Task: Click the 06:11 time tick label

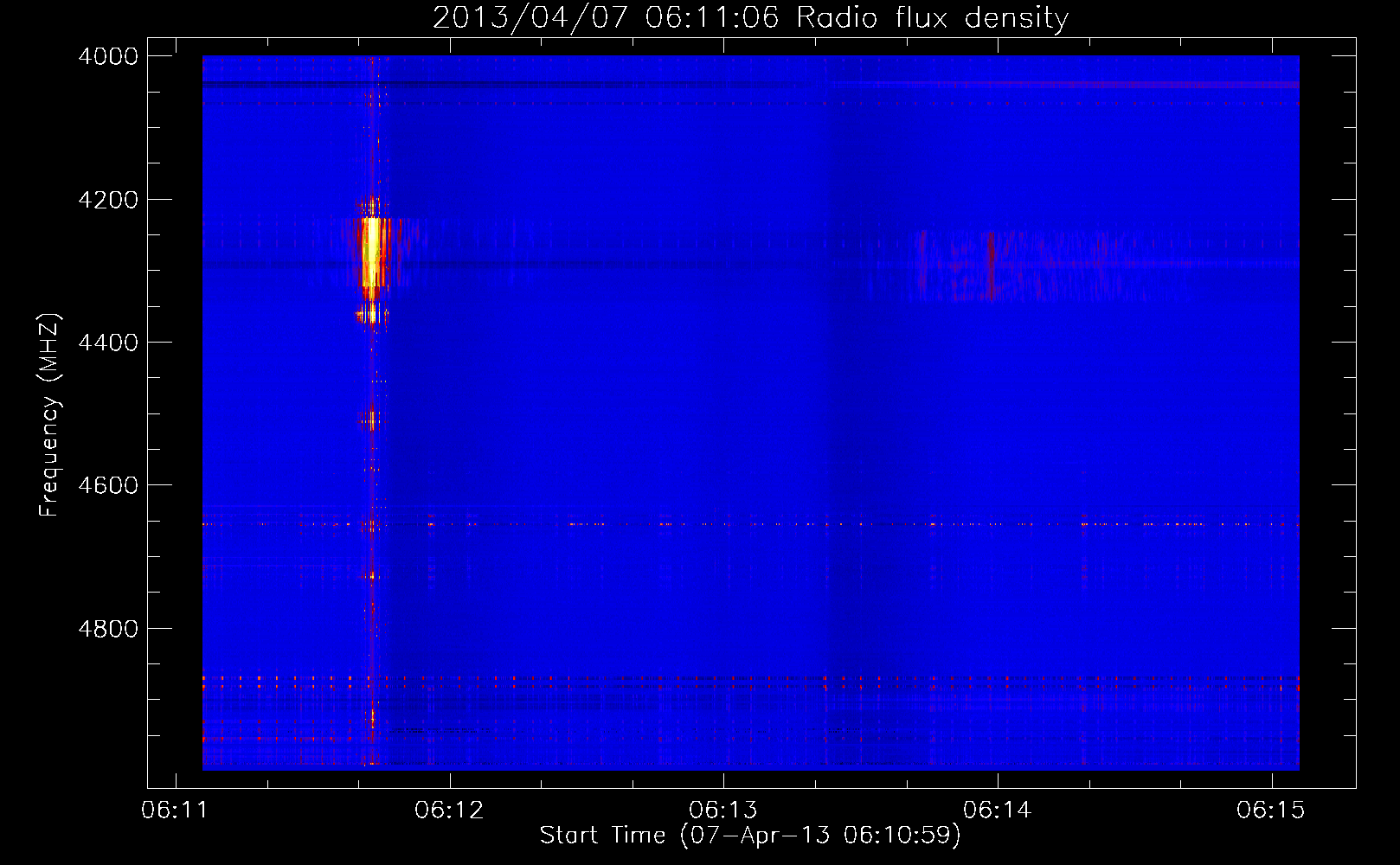Action: pos(176,811)
